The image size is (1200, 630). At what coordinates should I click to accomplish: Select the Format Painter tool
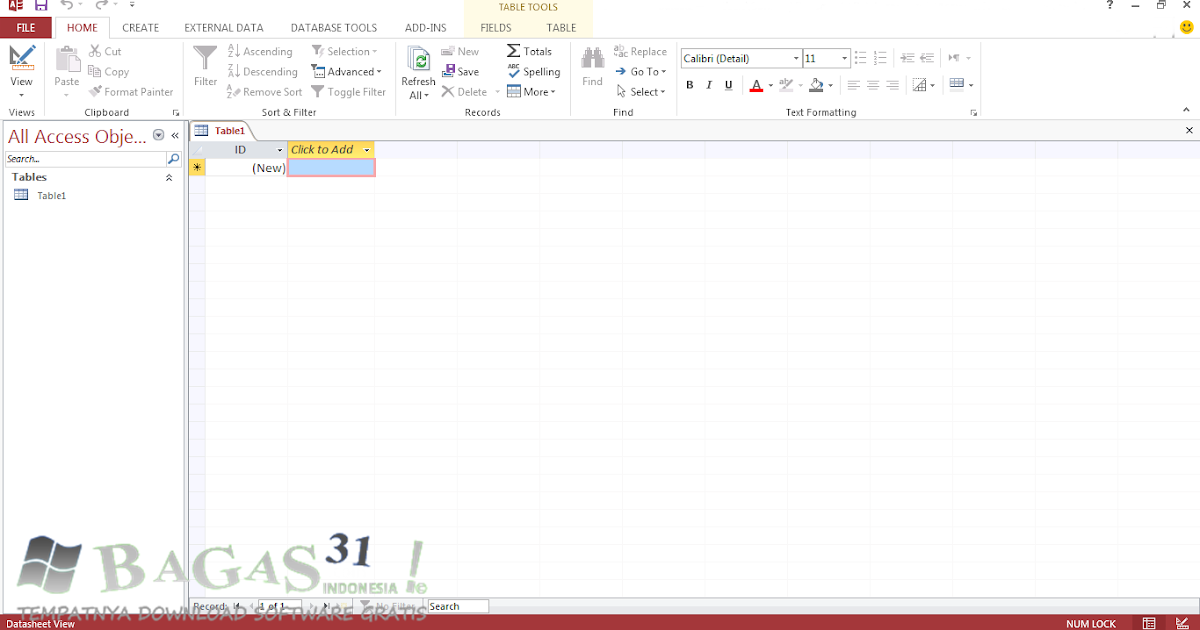[x=131, y=92]
